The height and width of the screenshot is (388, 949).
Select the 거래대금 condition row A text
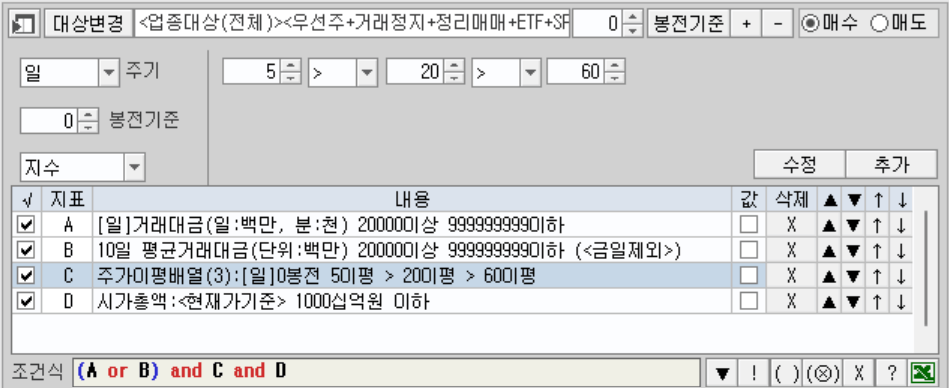click(x=330, y=225)
